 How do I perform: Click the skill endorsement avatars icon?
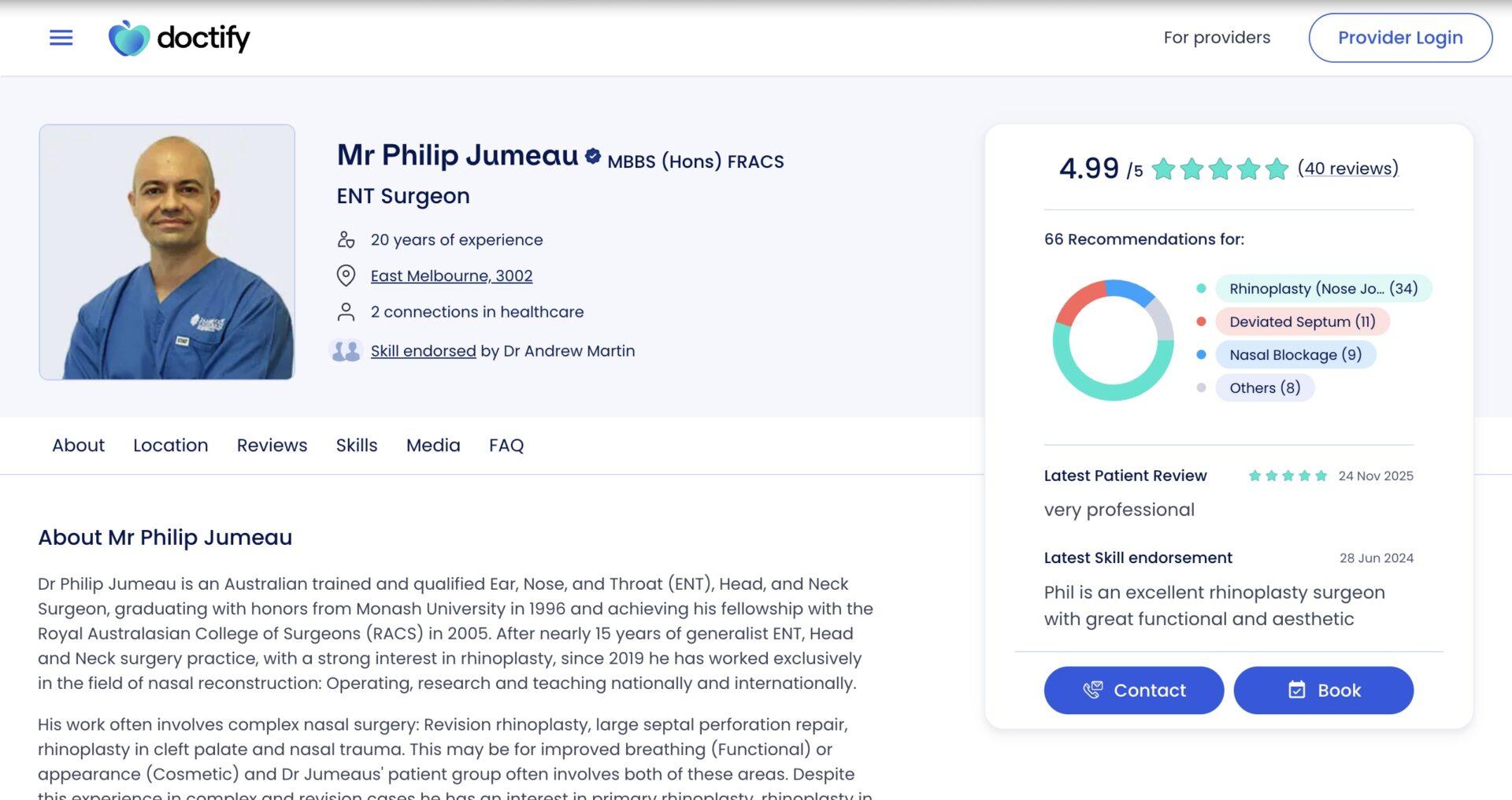pos(346,351)
